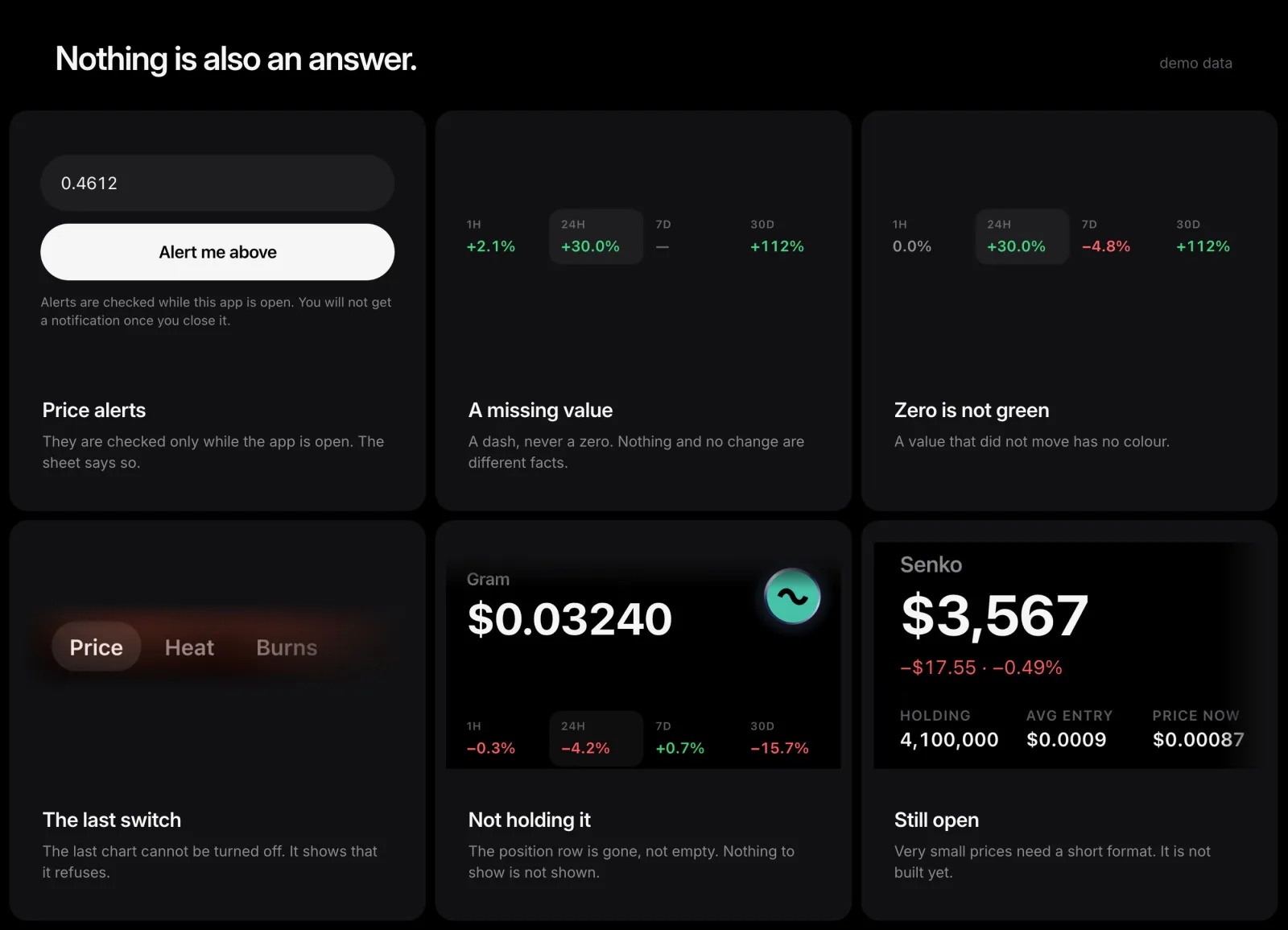Screen dimensions: 1288x930
Task: Click the holding amount 4,100,000
Action: tap(949, 739)
